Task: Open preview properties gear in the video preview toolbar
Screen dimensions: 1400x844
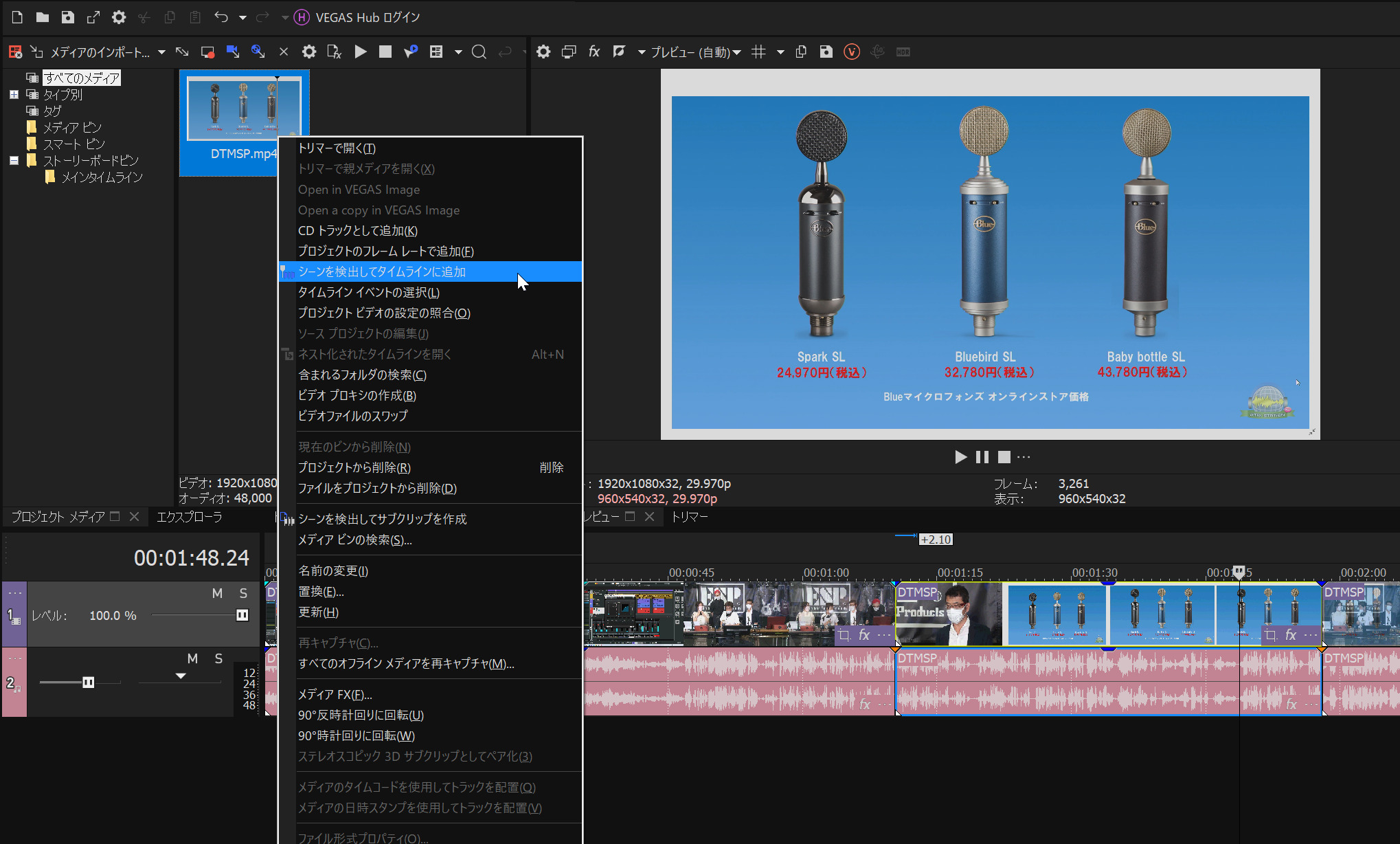Action: tap(543, 52)
